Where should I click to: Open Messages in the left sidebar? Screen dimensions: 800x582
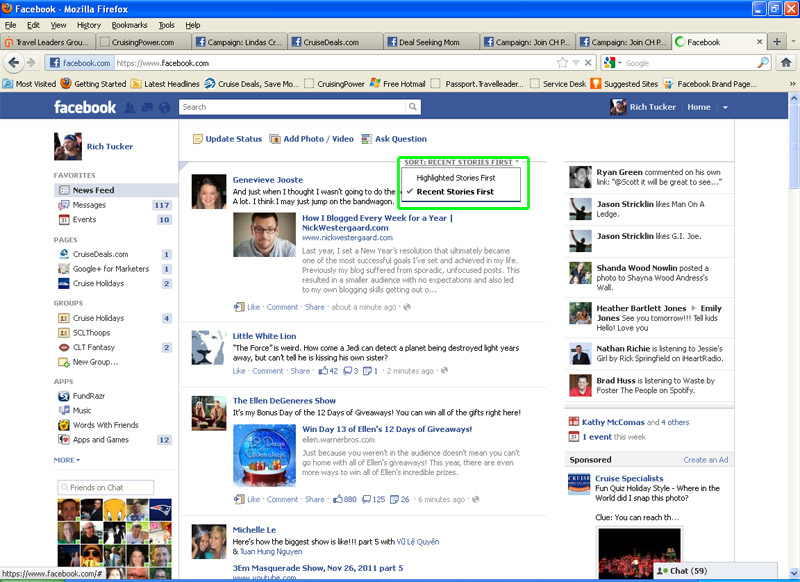(x=89, y=205)
